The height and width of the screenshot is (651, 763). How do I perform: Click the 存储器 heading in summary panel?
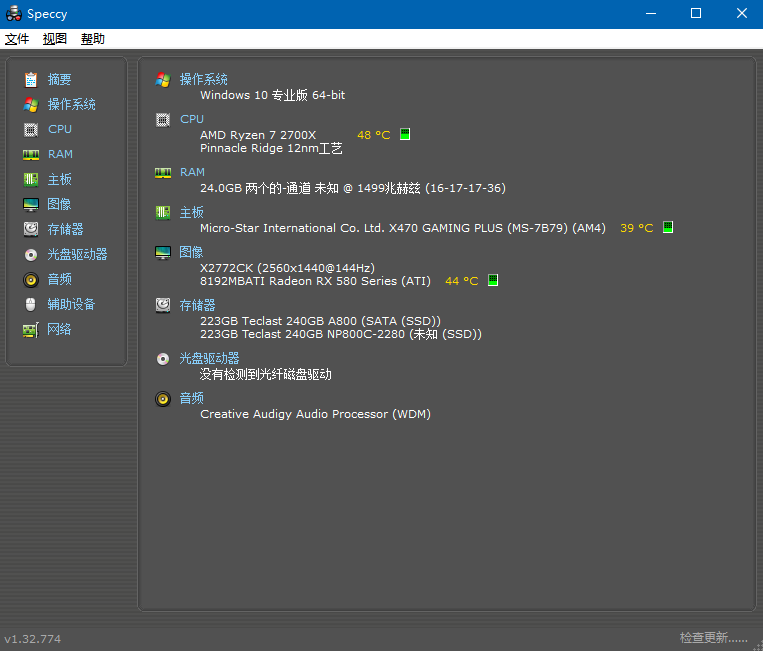pos(197,305)
